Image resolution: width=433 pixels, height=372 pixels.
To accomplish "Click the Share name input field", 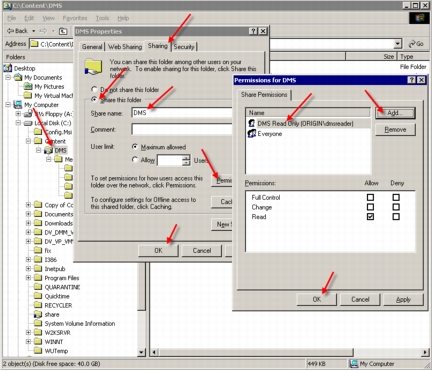I will point(182,113).
